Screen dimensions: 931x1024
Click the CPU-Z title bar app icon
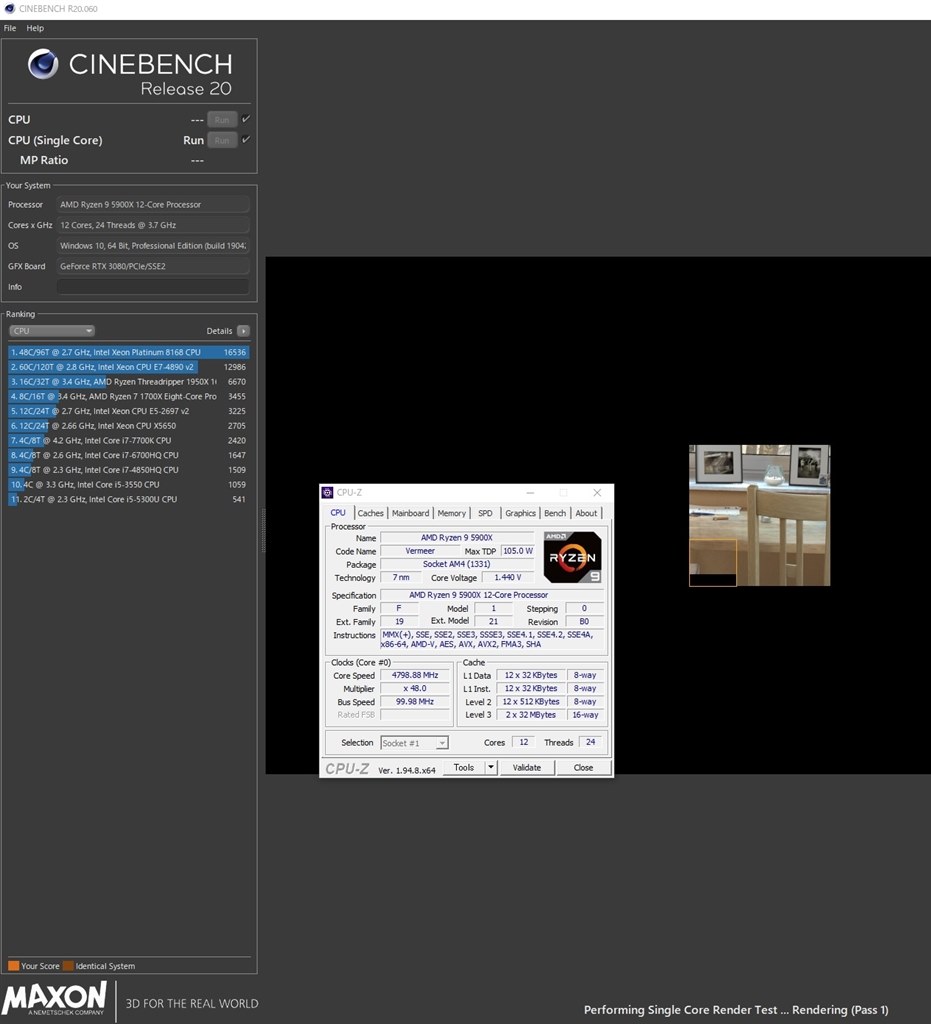(328, 493)
